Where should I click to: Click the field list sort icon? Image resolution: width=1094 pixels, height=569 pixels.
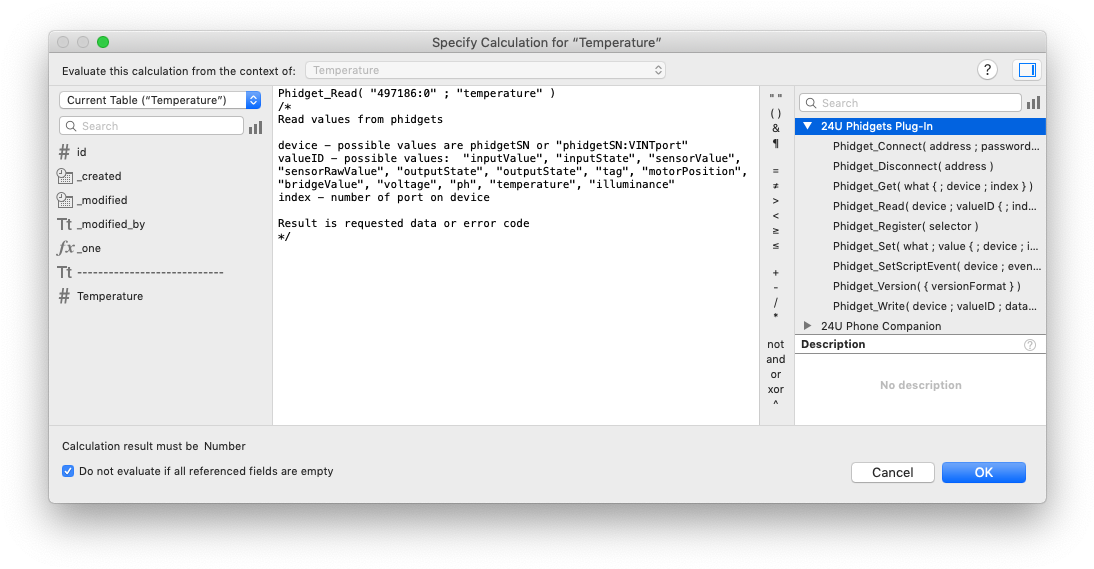256,127
